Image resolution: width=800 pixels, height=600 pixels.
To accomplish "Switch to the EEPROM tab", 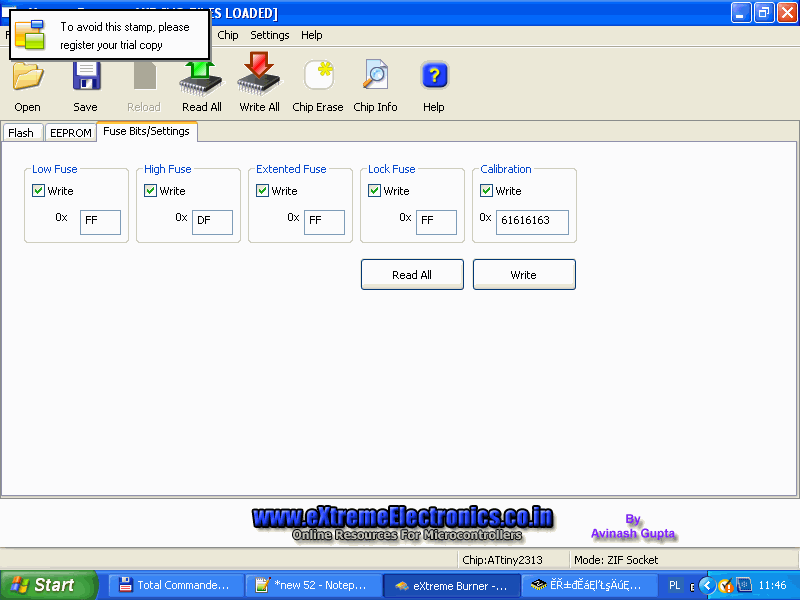I will (x=70, y=133).
